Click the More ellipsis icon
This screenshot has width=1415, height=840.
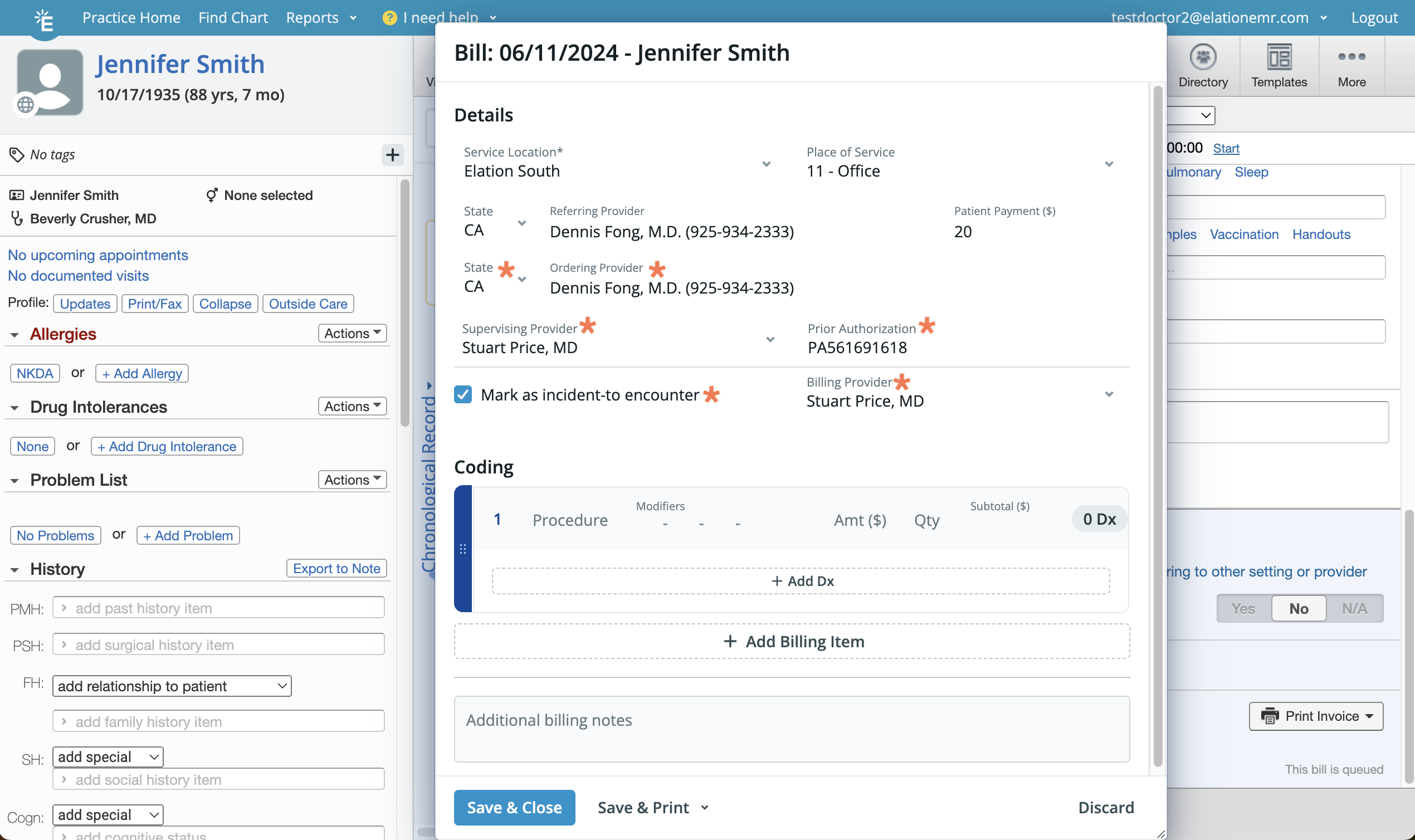coord(1351,57)
